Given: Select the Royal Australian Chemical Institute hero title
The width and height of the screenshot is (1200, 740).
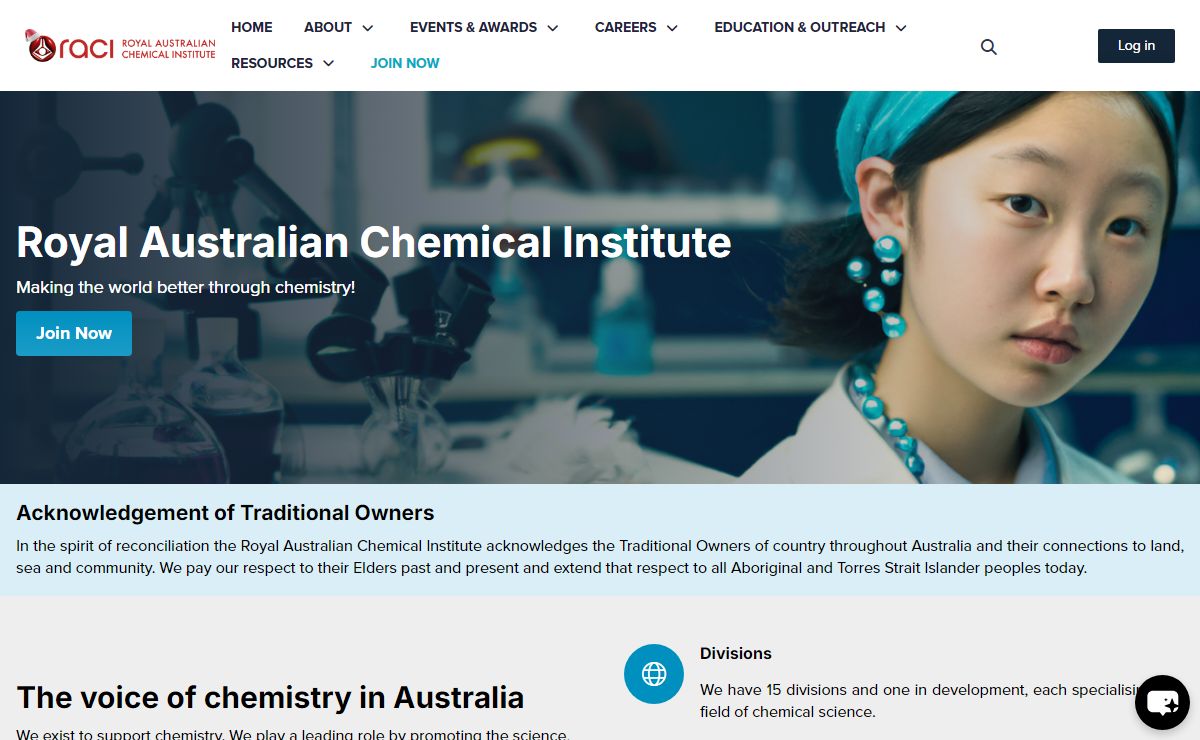Looking at the screenshot, I should pos(374,242).
